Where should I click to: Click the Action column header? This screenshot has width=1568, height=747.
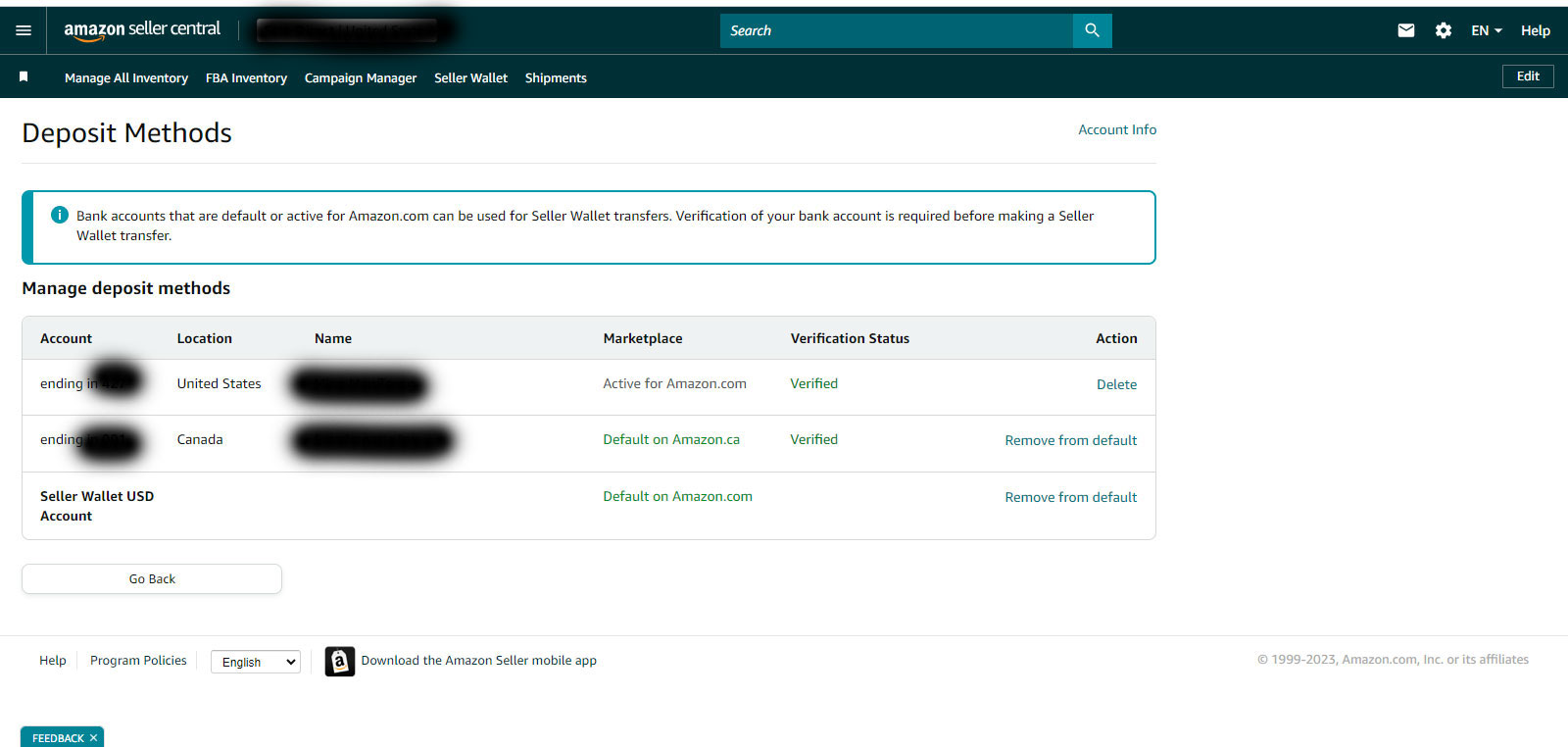1116,338
